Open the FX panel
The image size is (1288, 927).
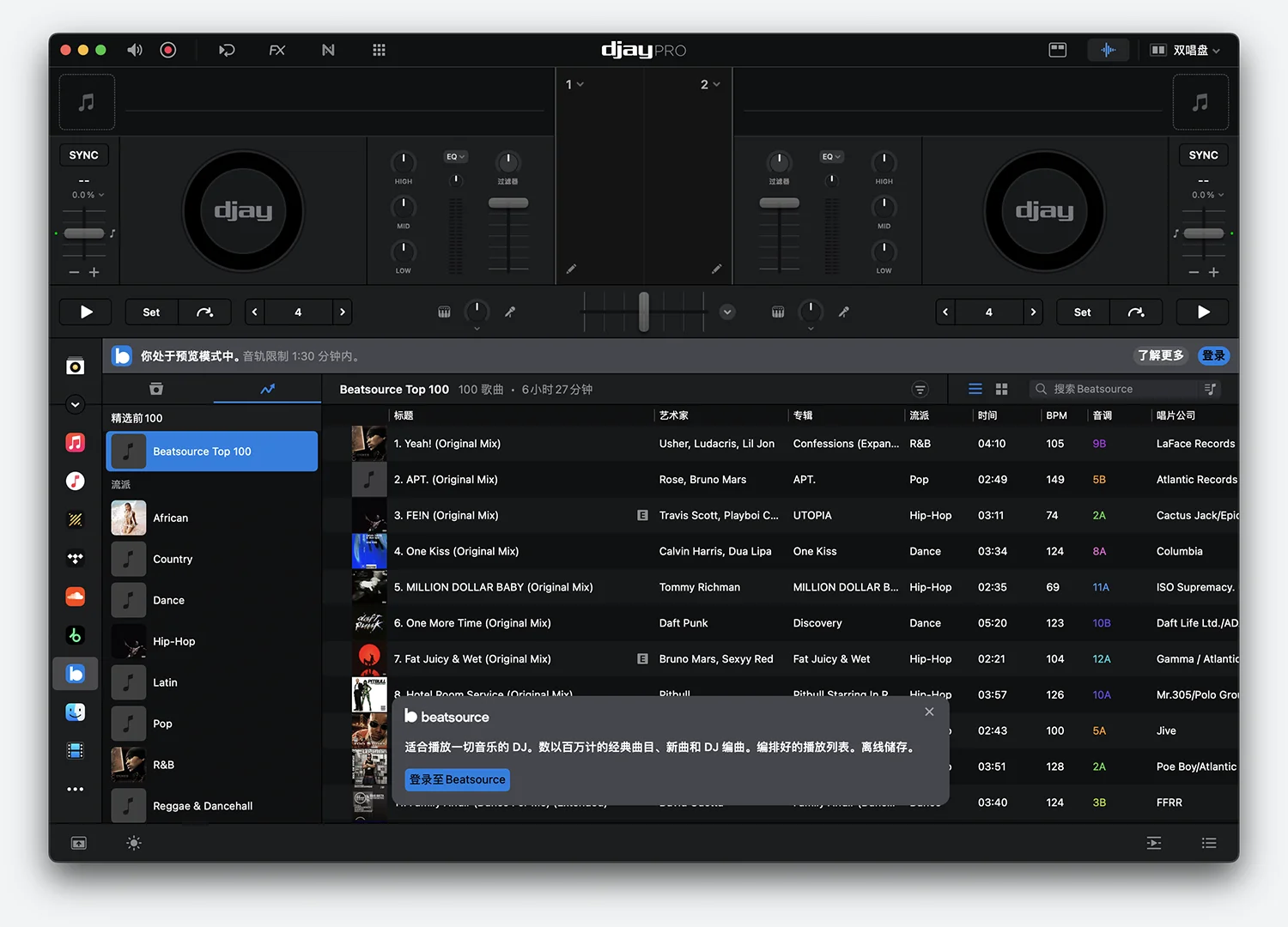pyautogui.click(x=276, y=50)
